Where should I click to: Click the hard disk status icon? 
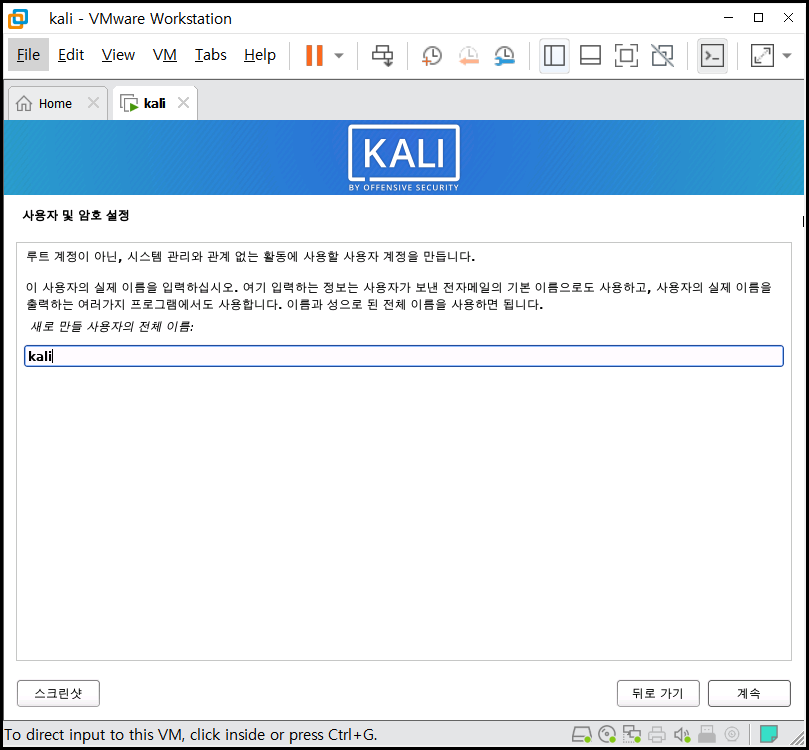581,734
